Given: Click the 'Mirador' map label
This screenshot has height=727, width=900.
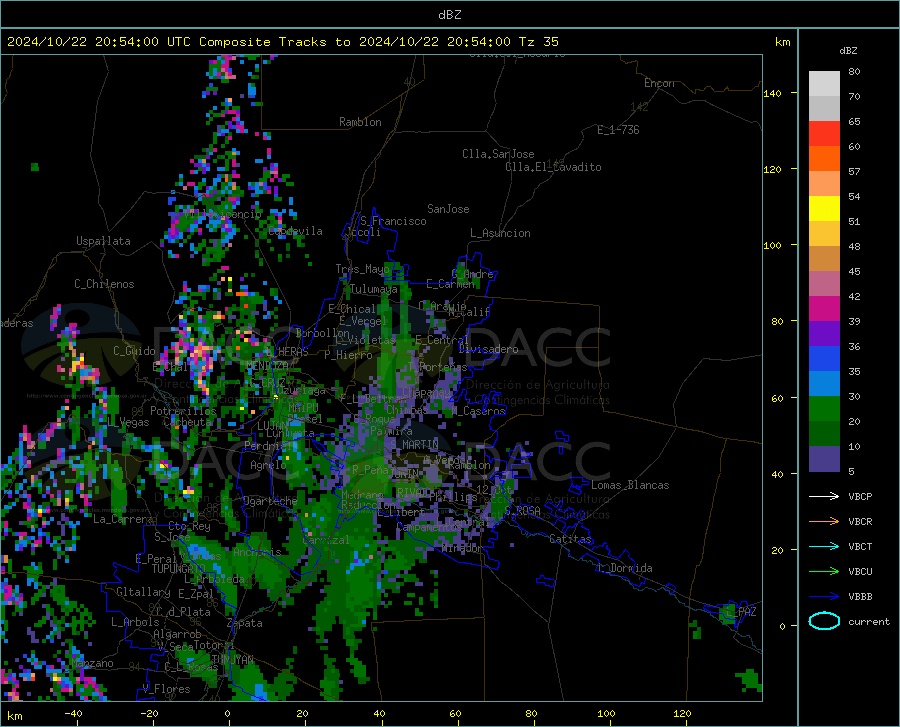Looking at the screenshot, I should 463,548.
